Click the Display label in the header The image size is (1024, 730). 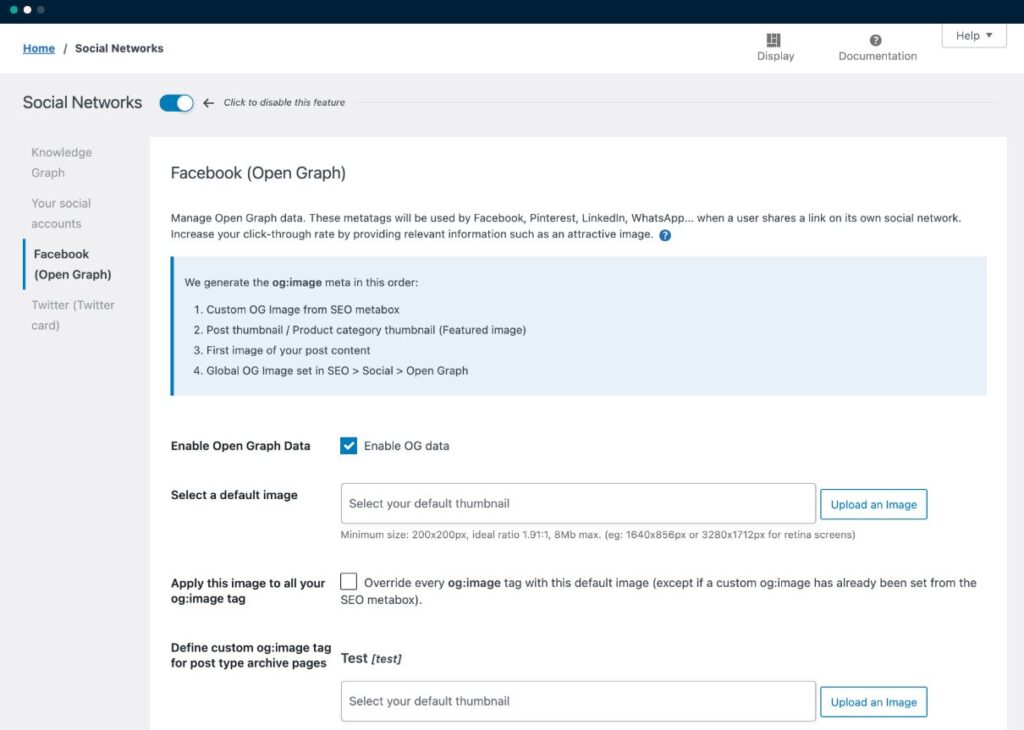(x=775, y=57)
